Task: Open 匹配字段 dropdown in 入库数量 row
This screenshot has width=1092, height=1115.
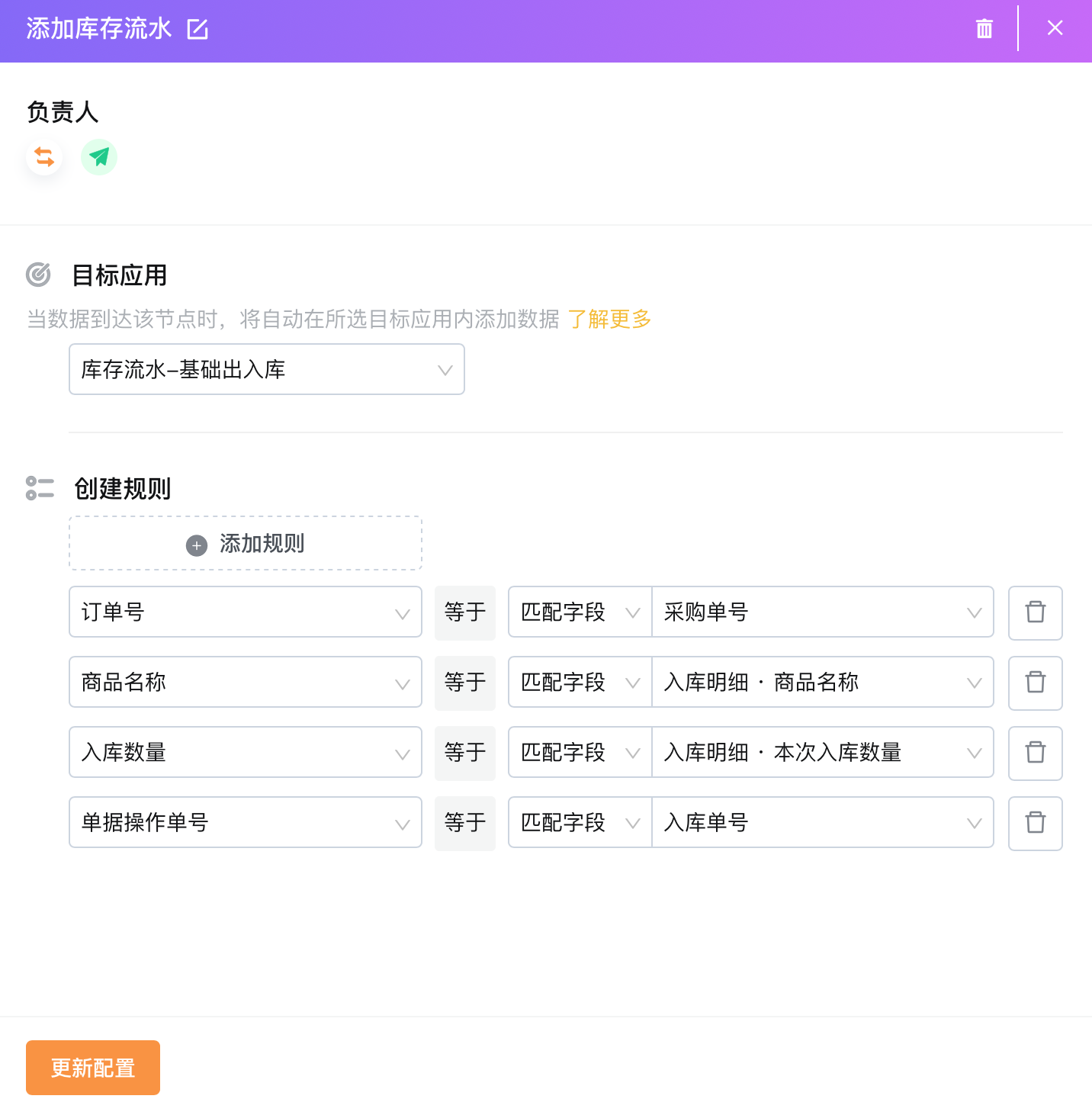Action: 580,752
